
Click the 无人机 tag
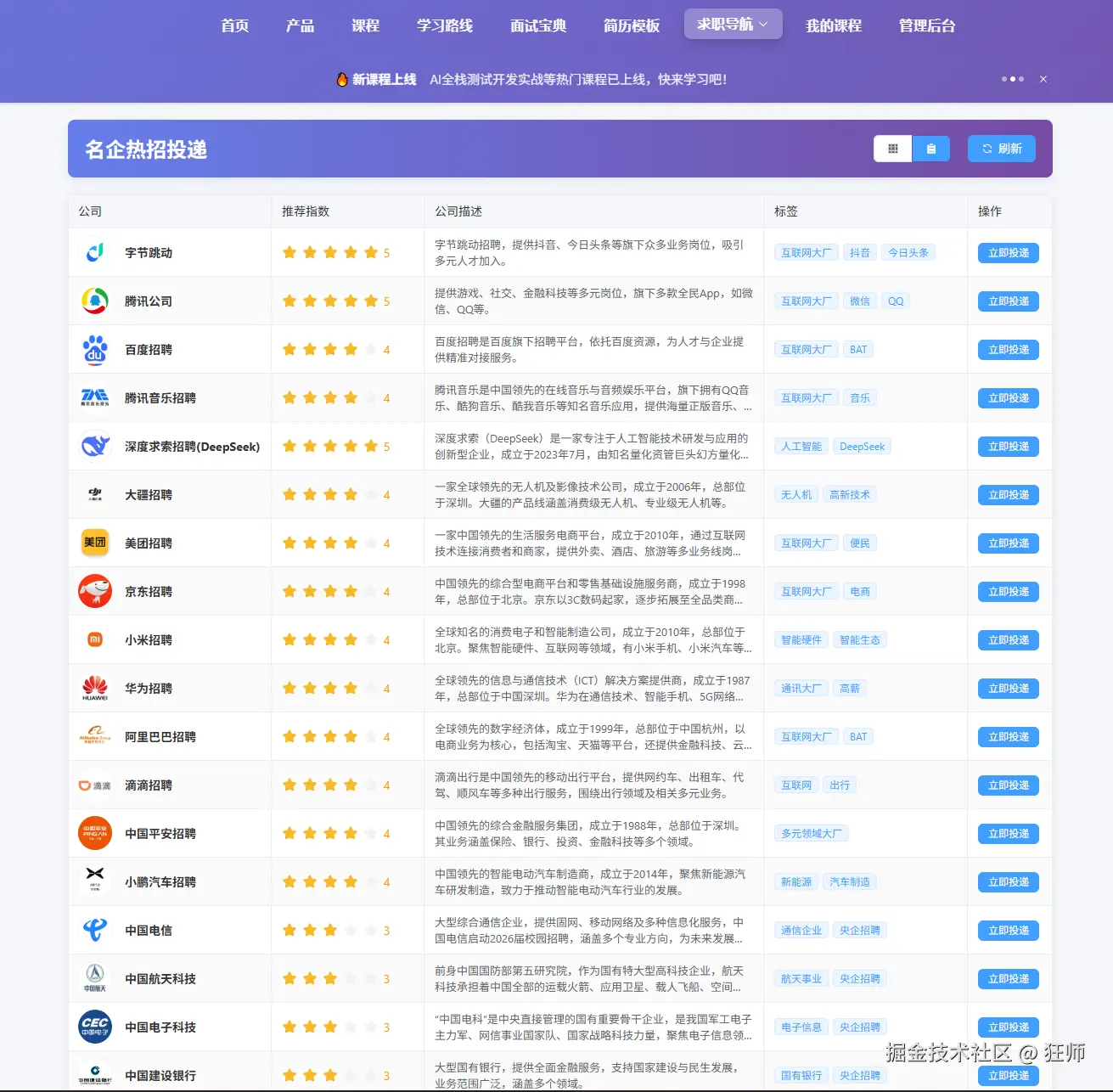pos(796,495)
